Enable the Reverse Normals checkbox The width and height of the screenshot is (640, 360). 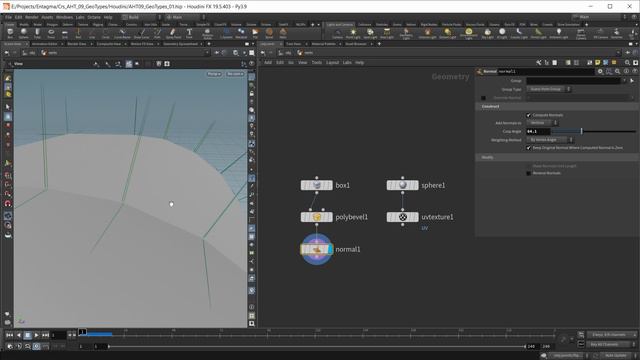tap(529, 173)
